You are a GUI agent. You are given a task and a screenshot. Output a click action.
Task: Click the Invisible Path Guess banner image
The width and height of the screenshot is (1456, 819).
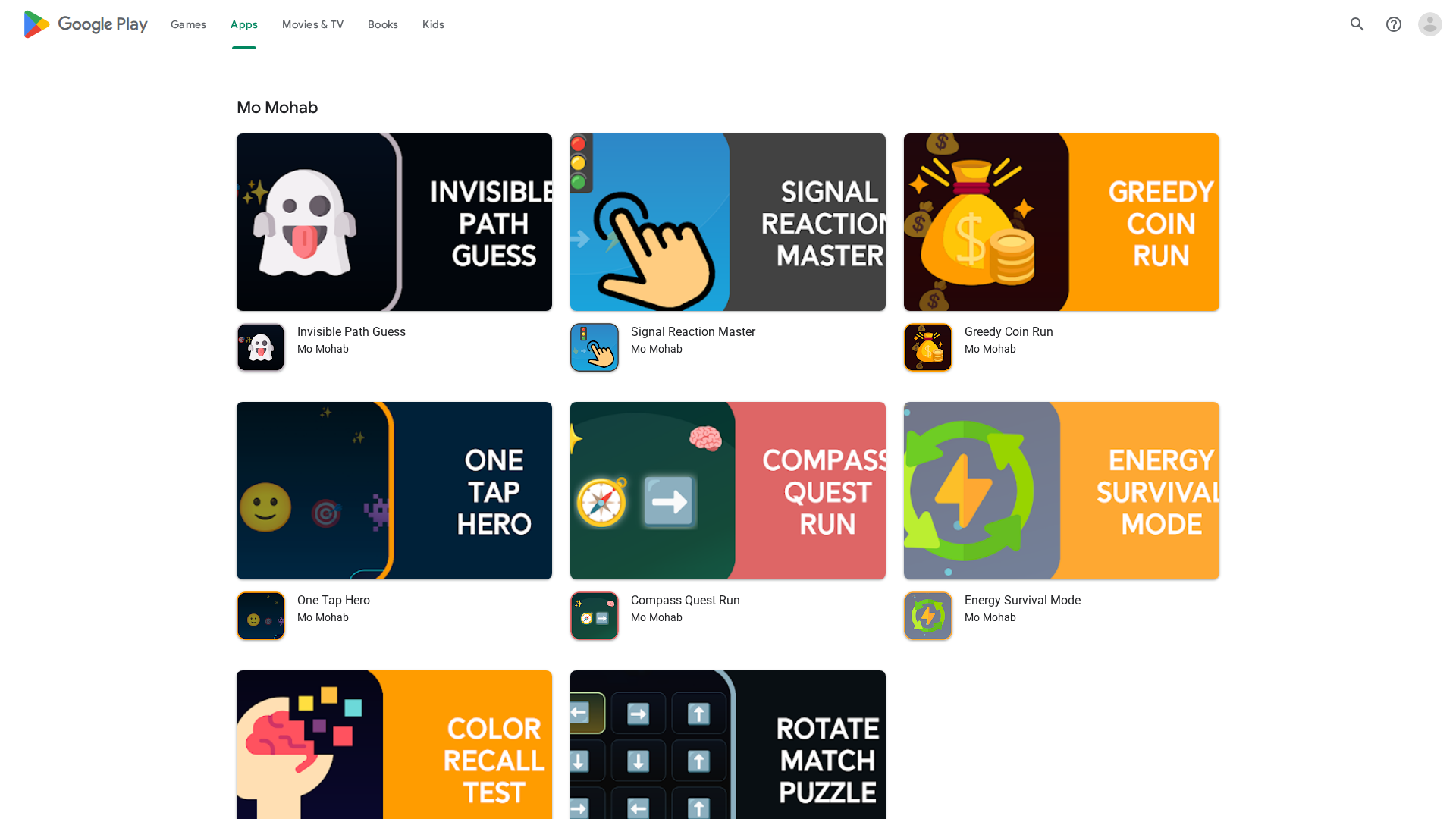[394, 222]
